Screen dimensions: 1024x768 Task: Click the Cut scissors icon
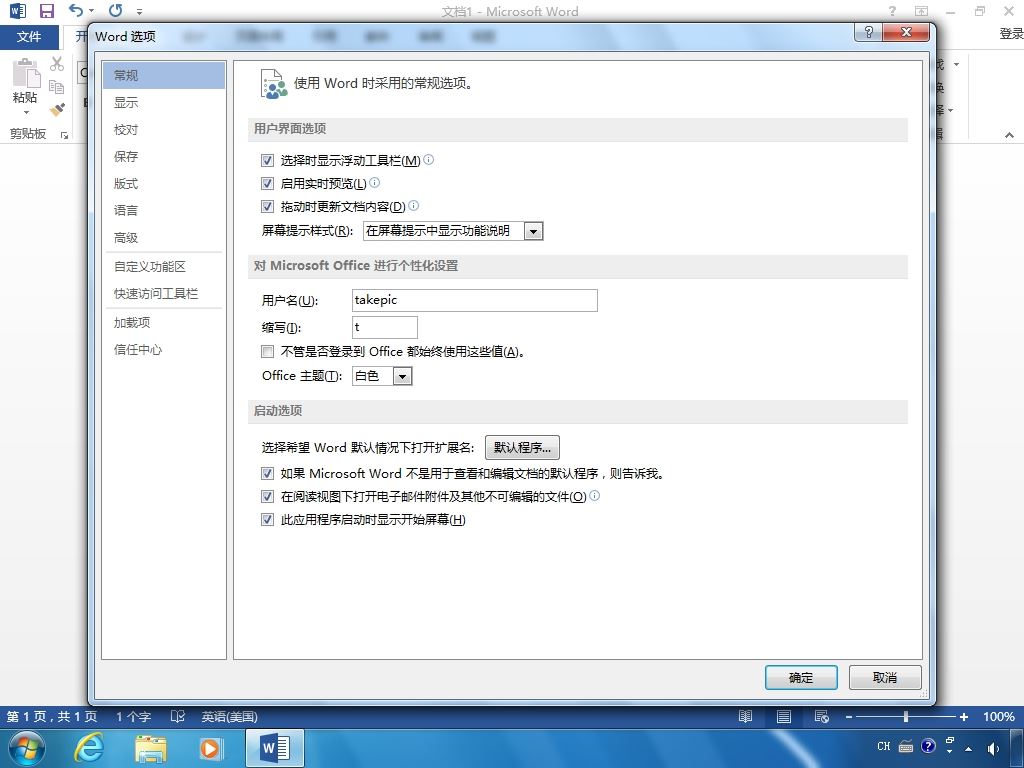(57, 63)
